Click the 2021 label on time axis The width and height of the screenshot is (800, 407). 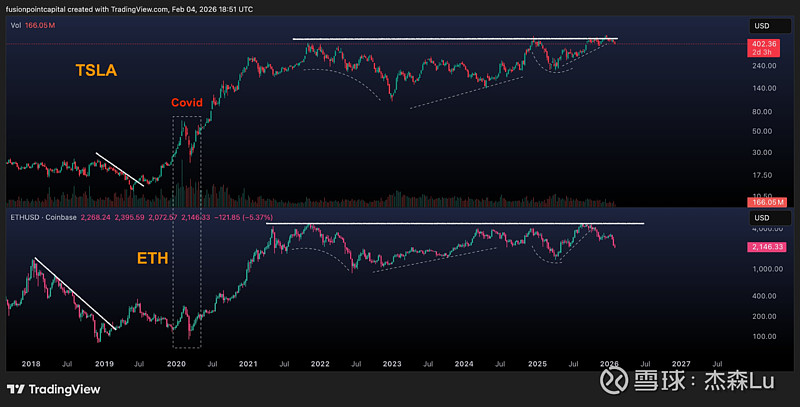pos(248,364)
